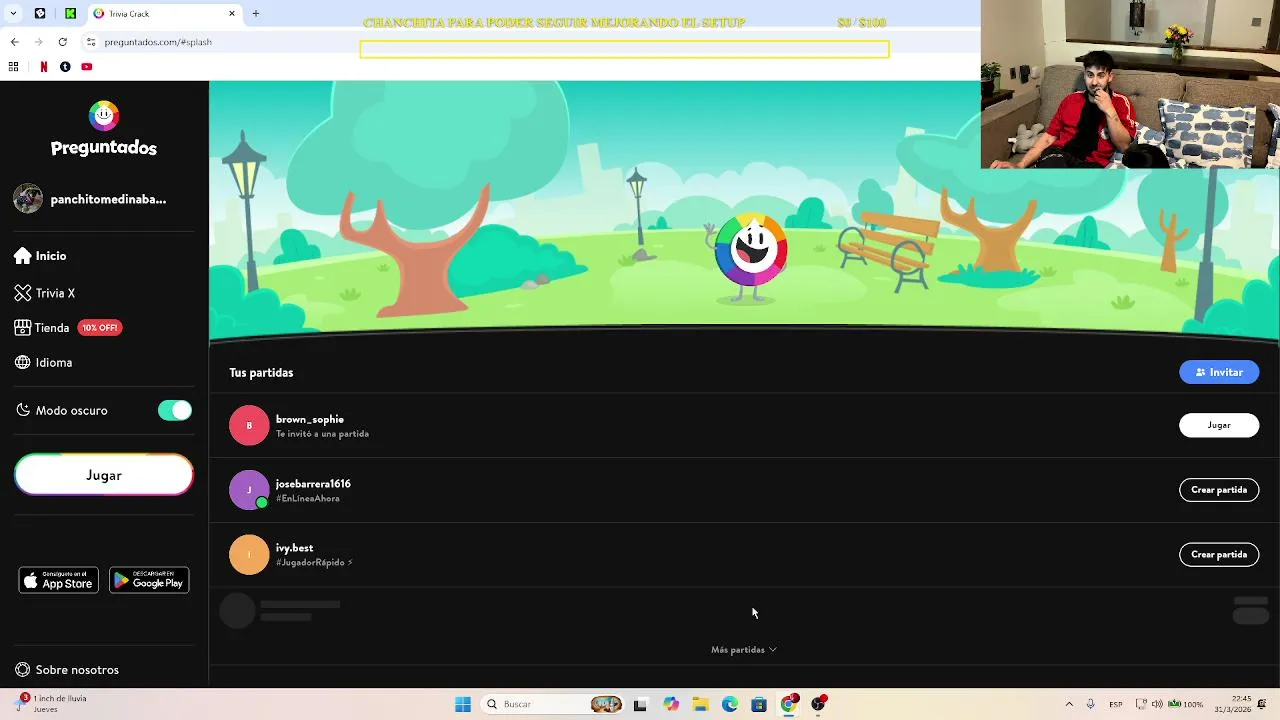1280x720 pixels.
Task: Click the microphone tray icon
Action: pyautogui.click(x=1090, y=704)
